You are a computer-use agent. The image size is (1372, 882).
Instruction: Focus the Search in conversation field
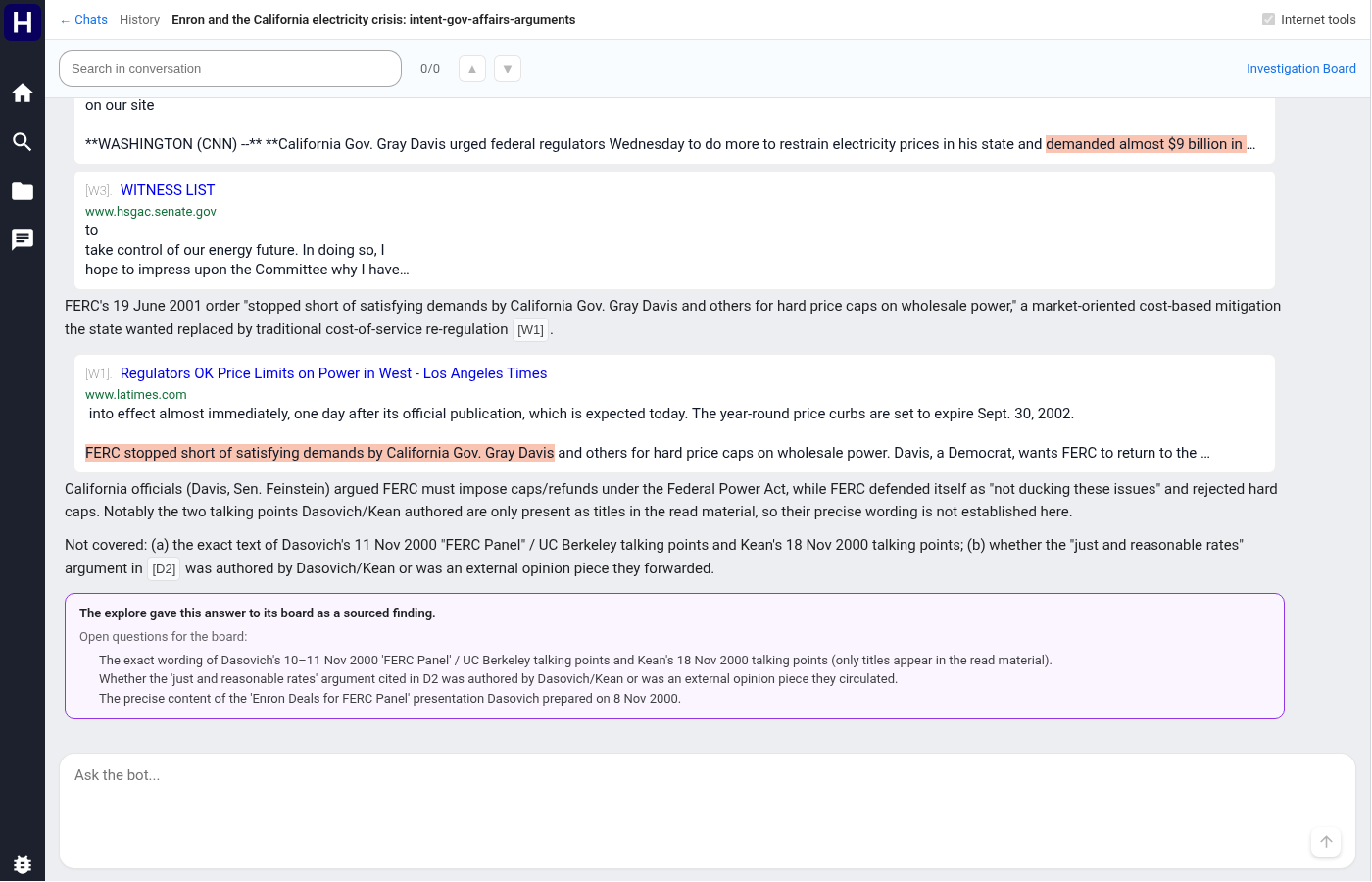click(x=230, y=69)
